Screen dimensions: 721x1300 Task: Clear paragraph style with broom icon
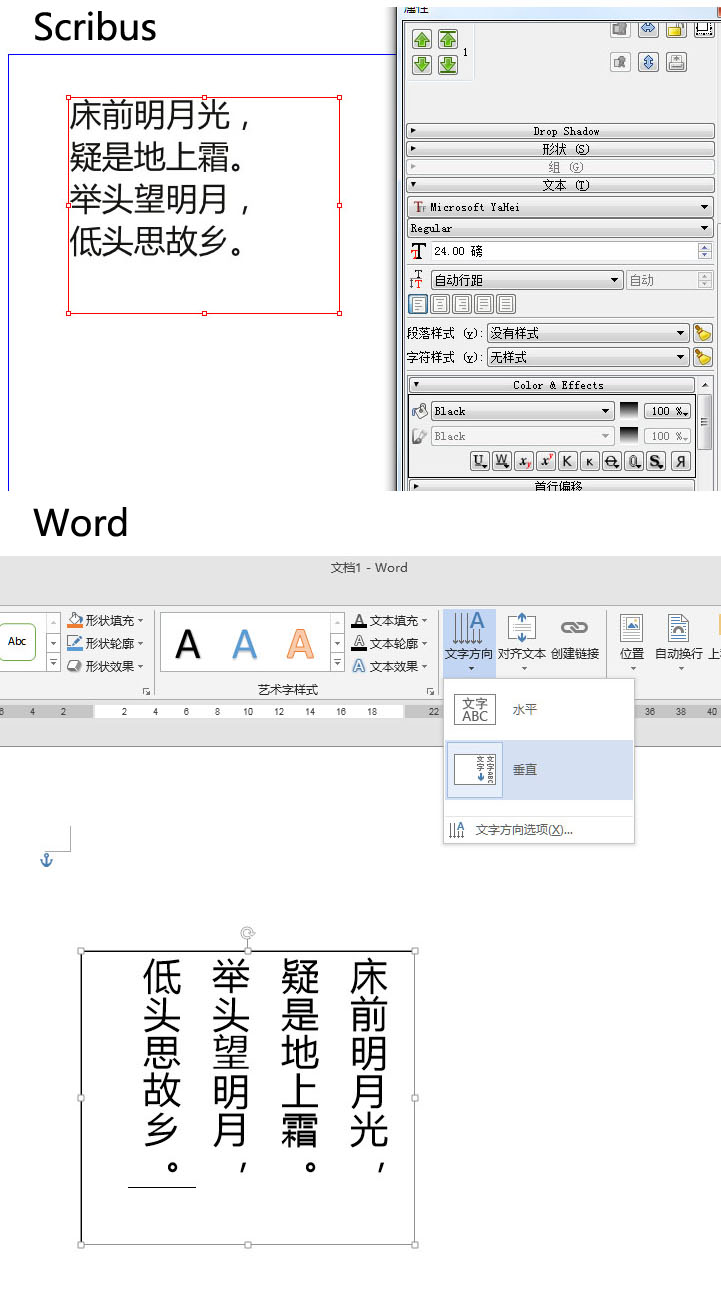pyautogui.click(x=702, y=333)
